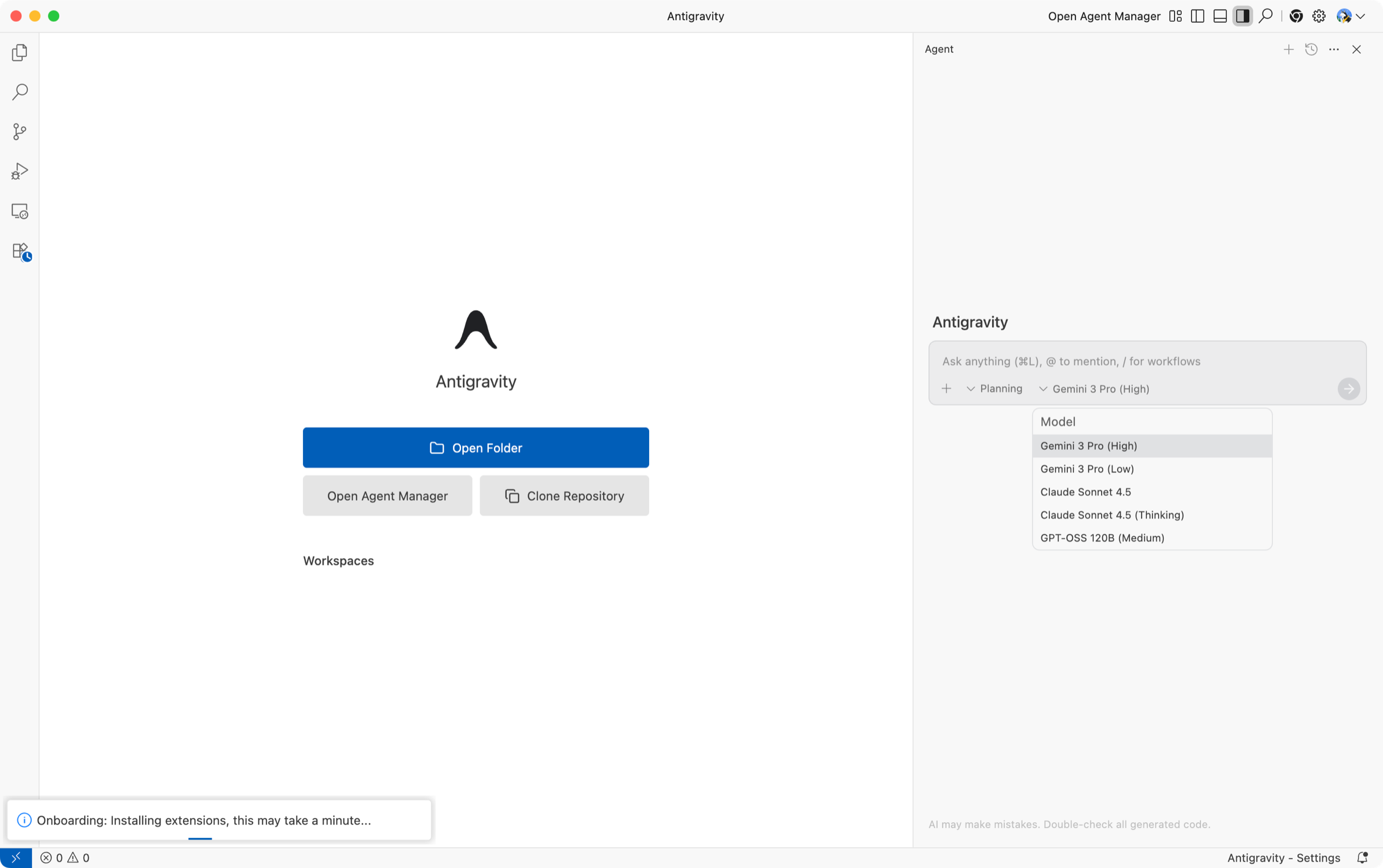Start a new agent conversation
The height and width of the screenshot is (868, 1383).
tap(1288, 49)
